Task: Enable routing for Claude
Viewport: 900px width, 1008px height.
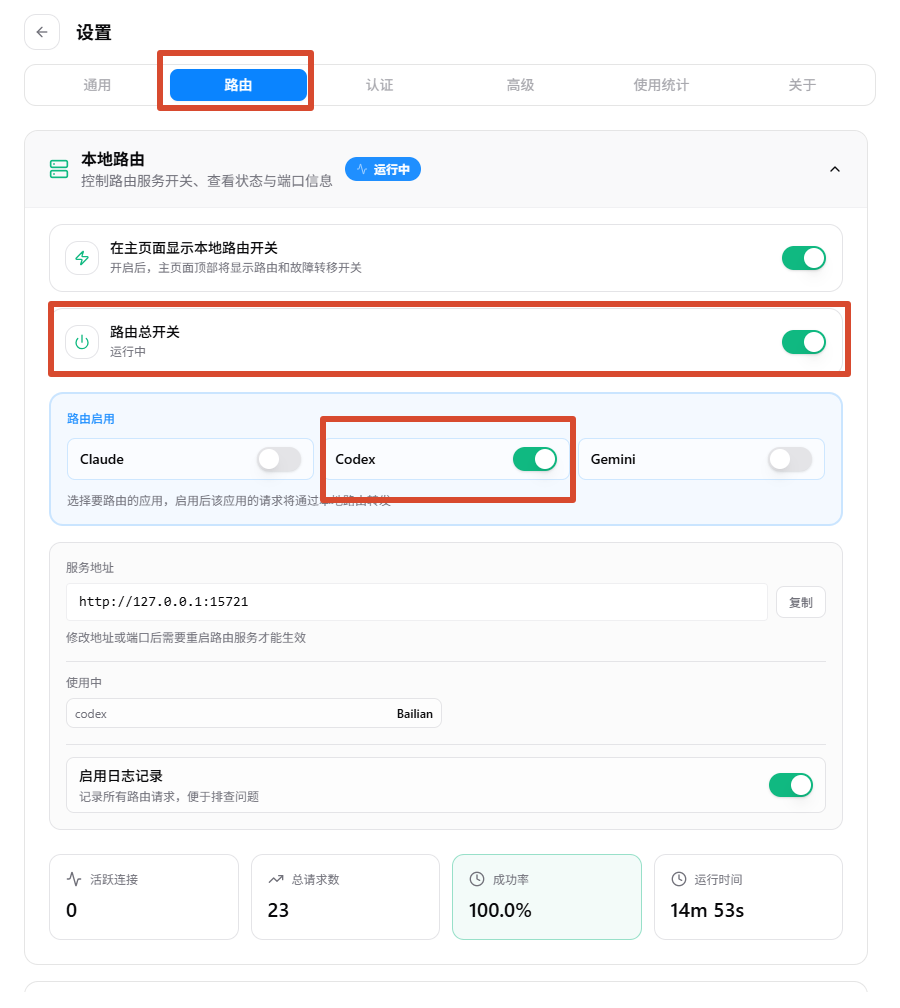Action: (279, 460)
